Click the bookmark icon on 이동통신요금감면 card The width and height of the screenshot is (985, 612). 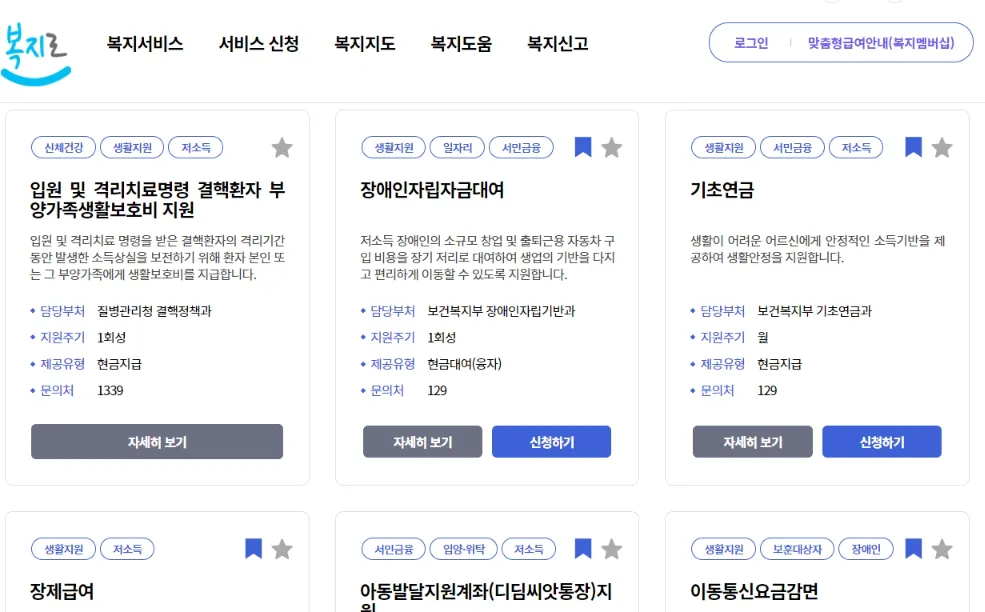[x=913, y=549]
